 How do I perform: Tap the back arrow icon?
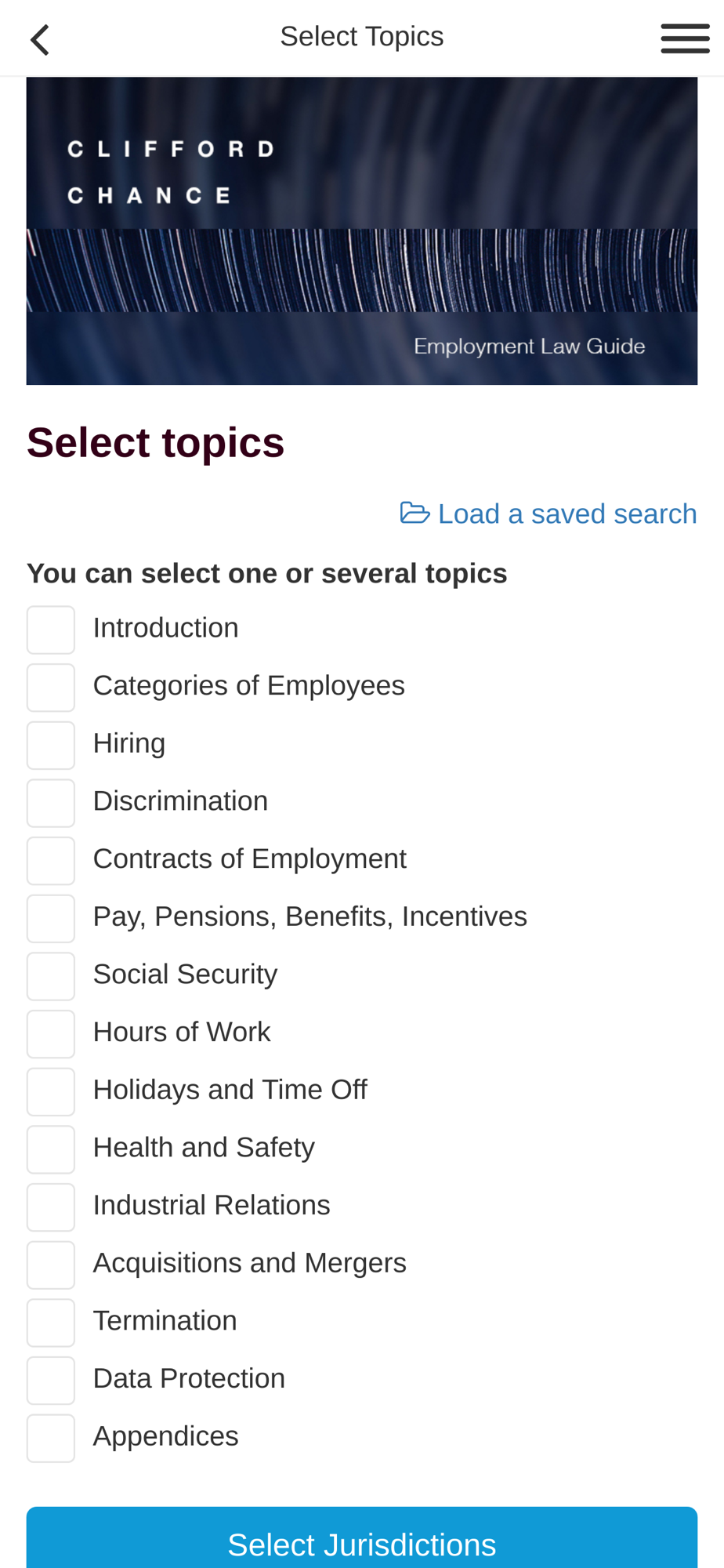click(40, 40)
